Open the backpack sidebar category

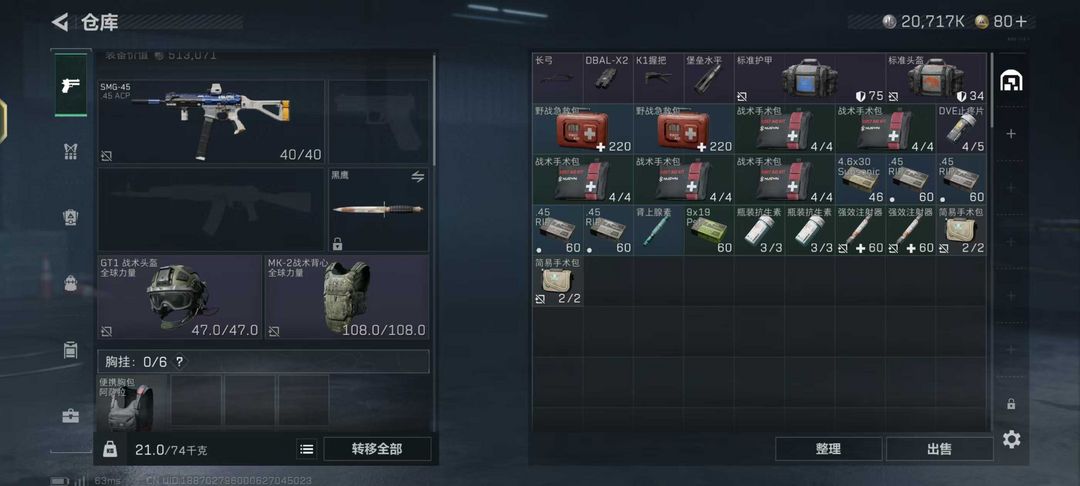70,283
